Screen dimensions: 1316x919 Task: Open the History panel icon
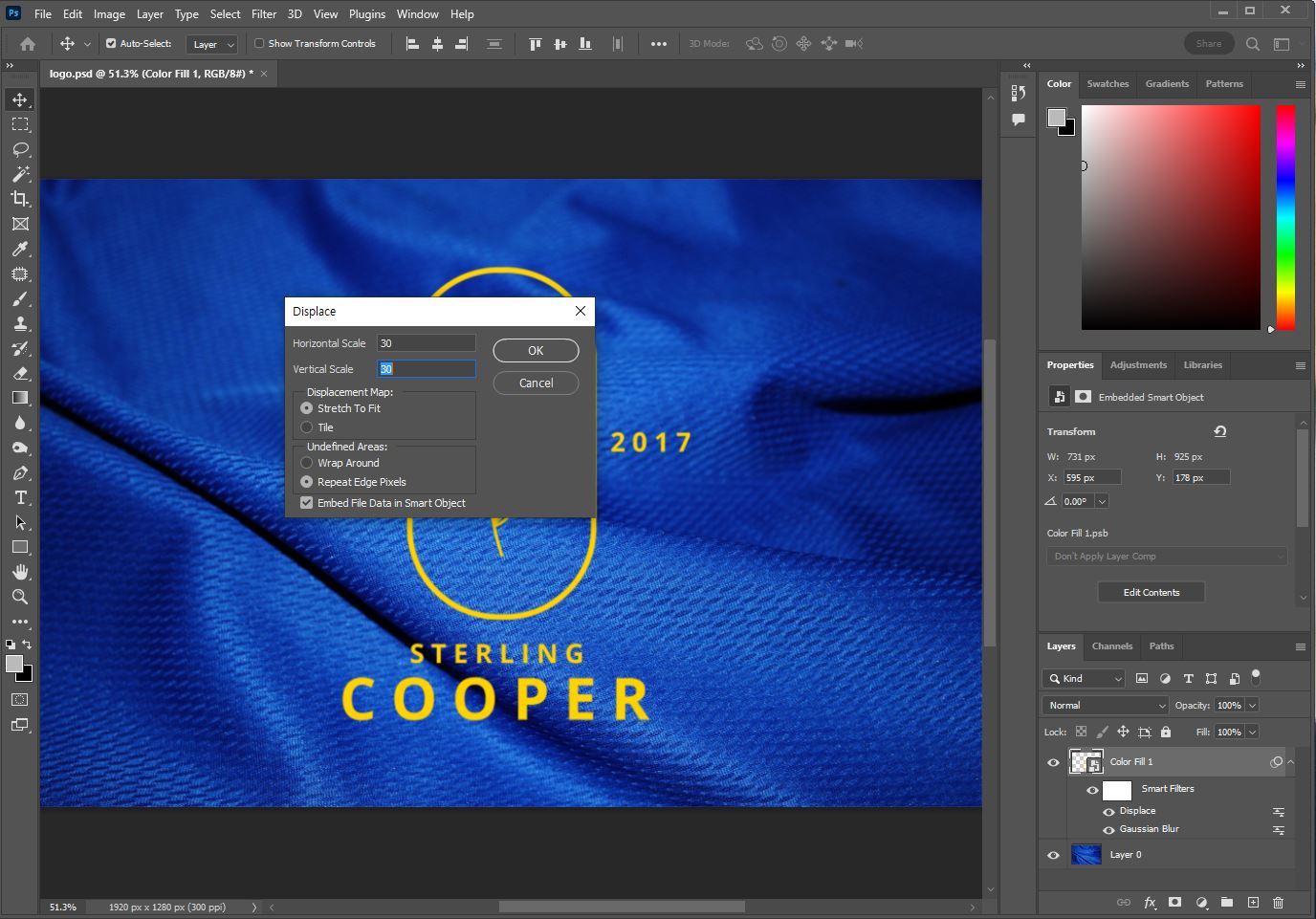1019,93
